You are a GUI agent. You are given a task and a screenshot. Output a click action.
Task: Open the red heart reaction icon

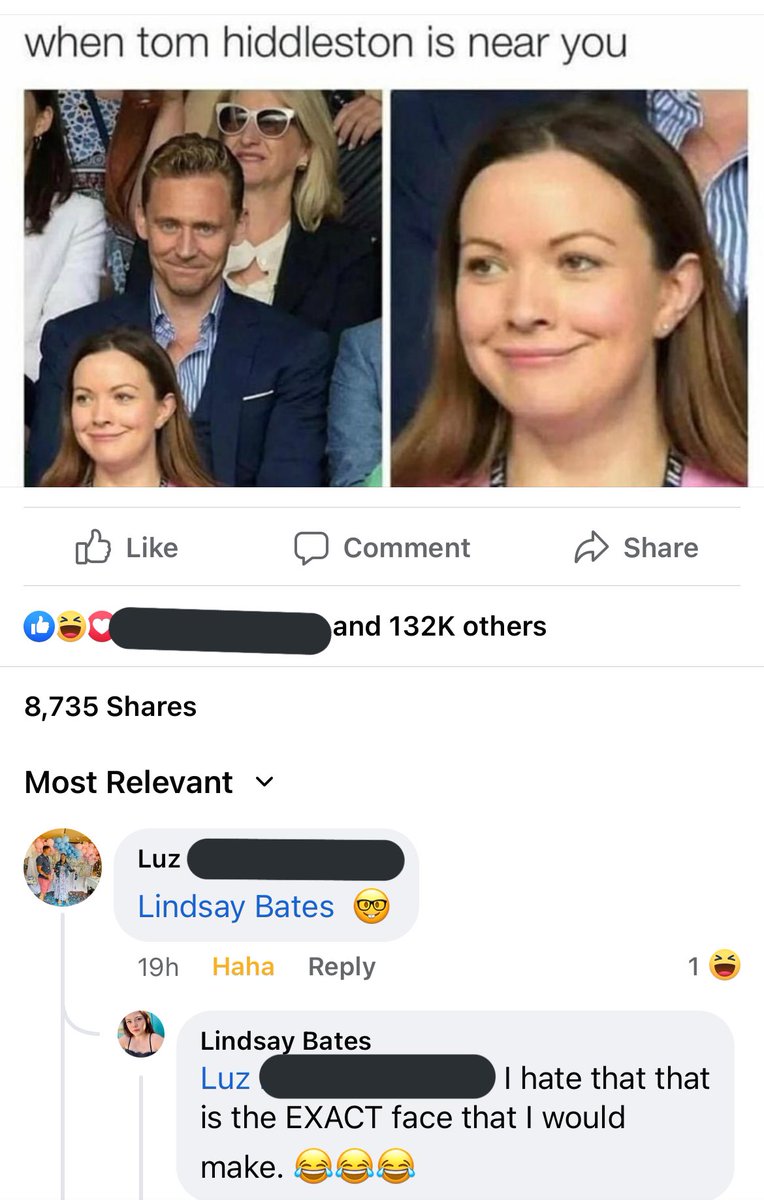pyautogui.click(x=99, y=627)
